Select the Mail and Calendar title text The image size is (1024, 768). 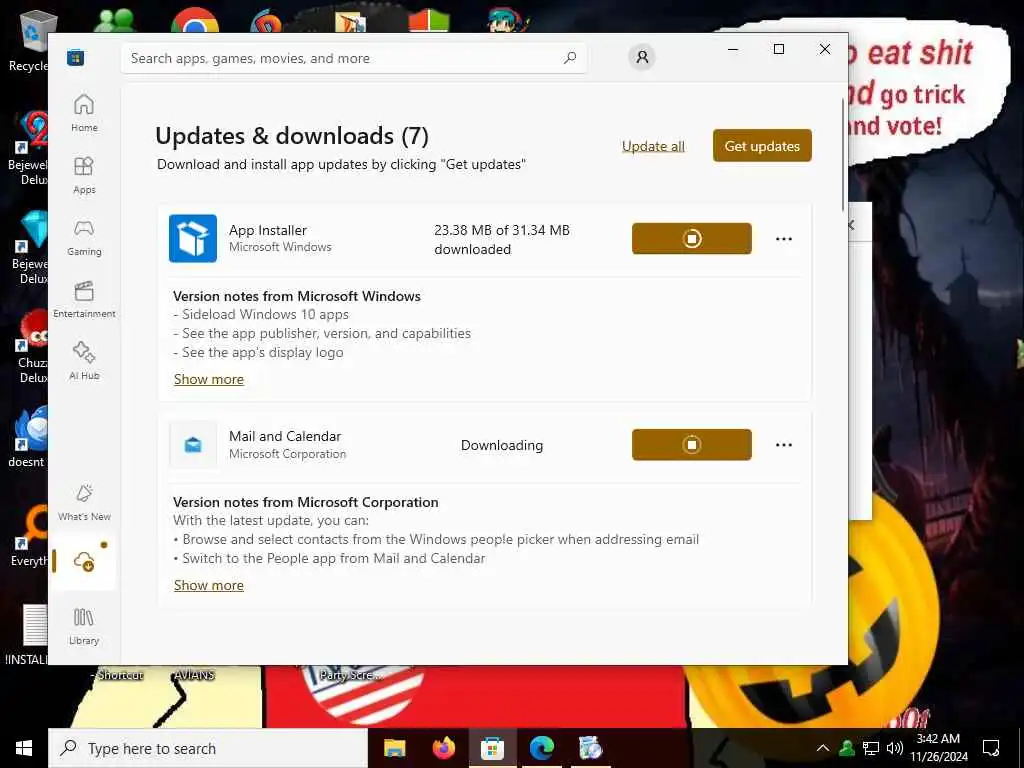pyautogui.click(x=285, y=436)
